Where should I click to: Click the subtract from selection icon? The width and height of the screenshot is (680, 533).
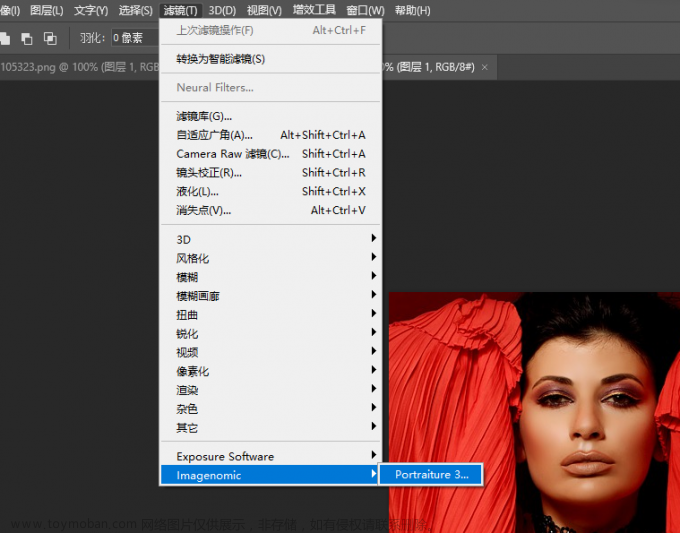click(27, 39)
